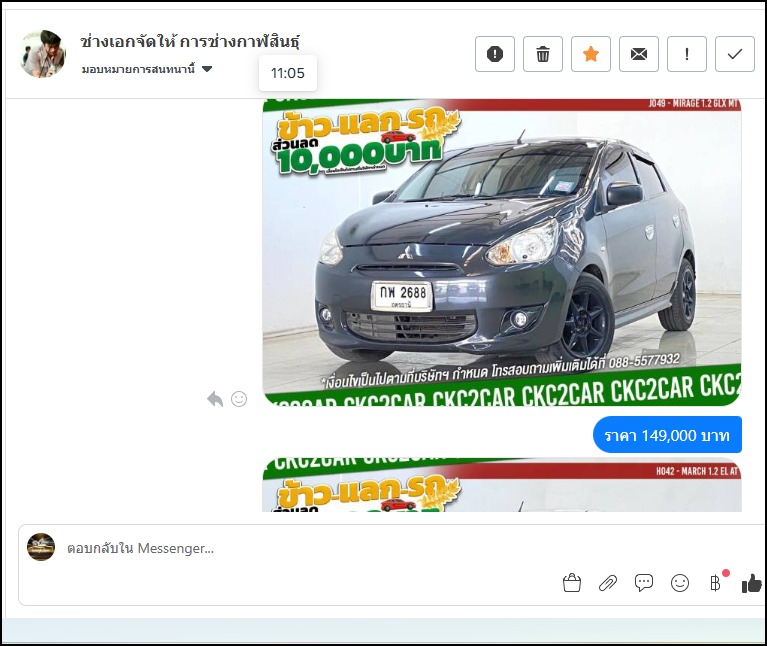Add emoji reaction to Mirage image
The height and width of the screenshot is (646, 767).
[239, 399]
